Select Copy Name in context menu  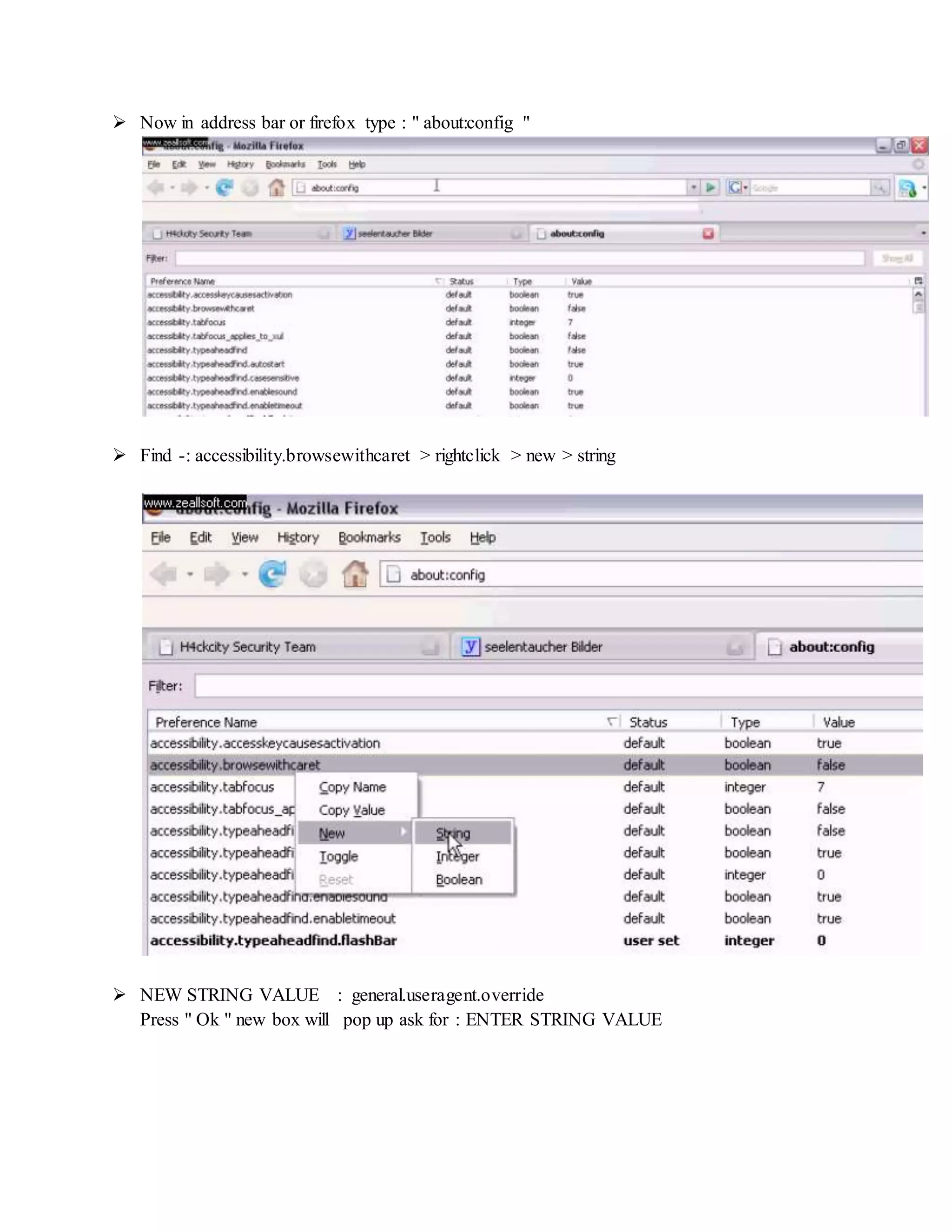352,787
